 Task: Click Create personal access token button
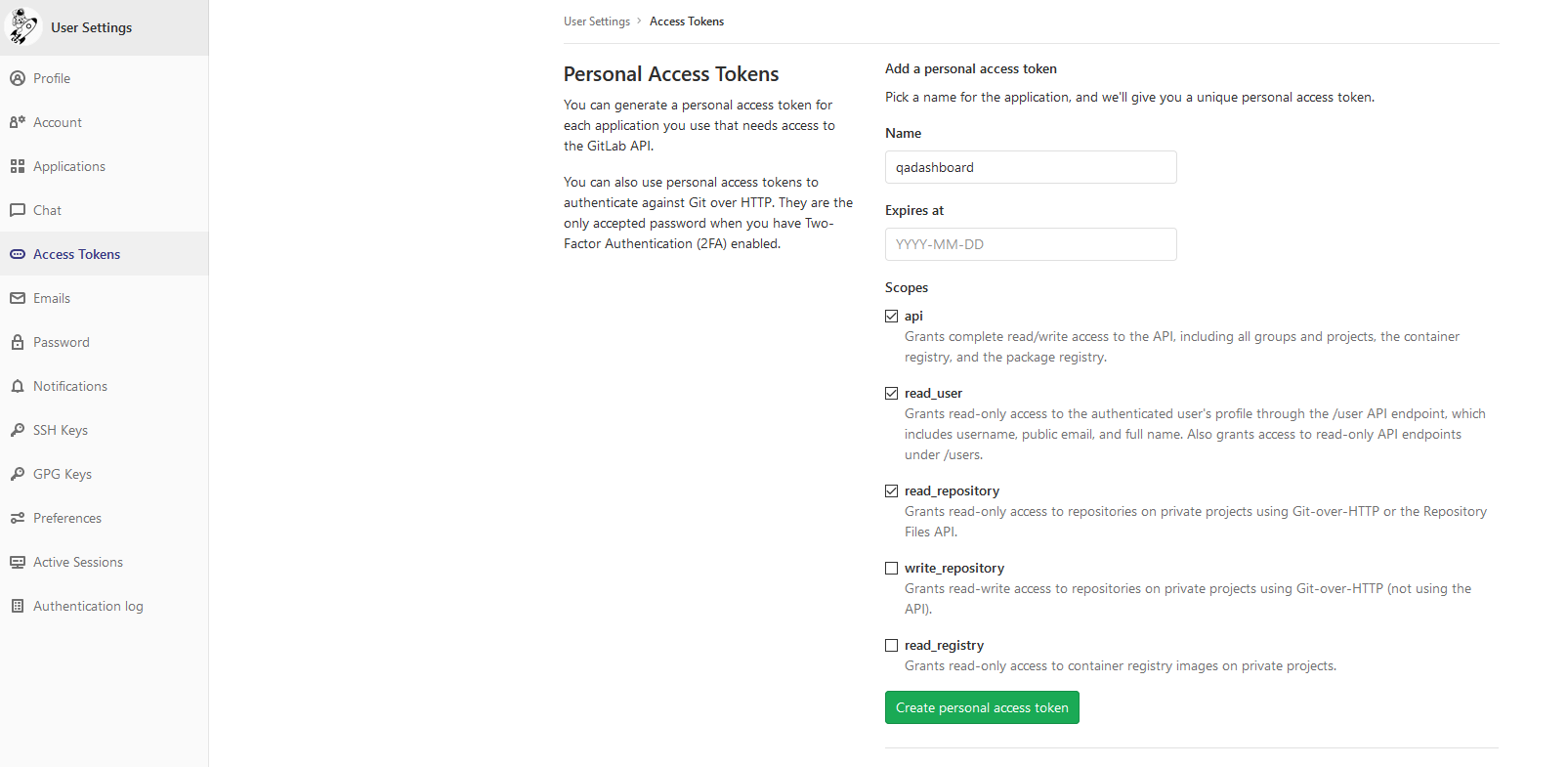point(982,707)
